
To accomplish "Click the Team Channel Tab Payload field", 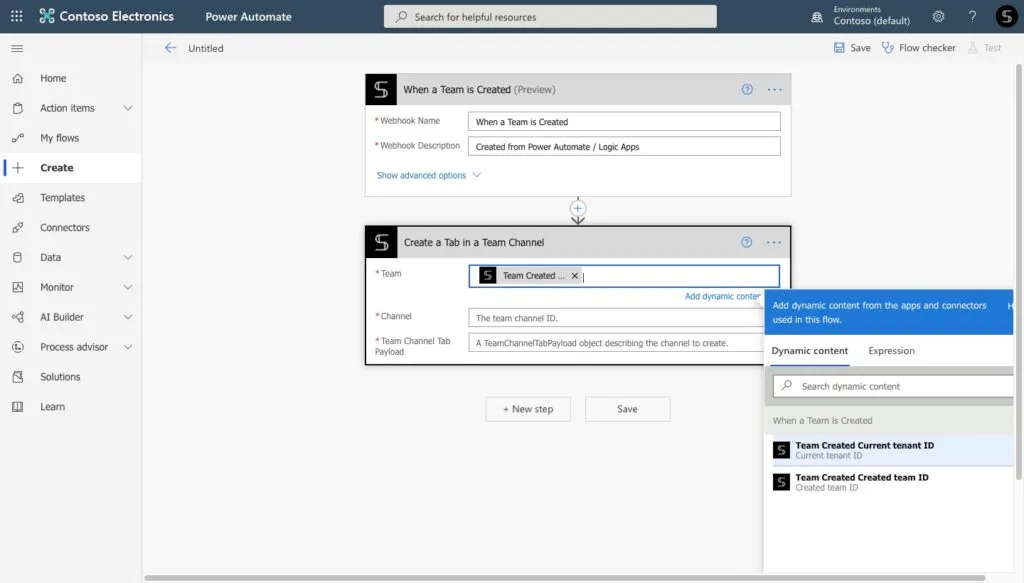I will [616, 343].
